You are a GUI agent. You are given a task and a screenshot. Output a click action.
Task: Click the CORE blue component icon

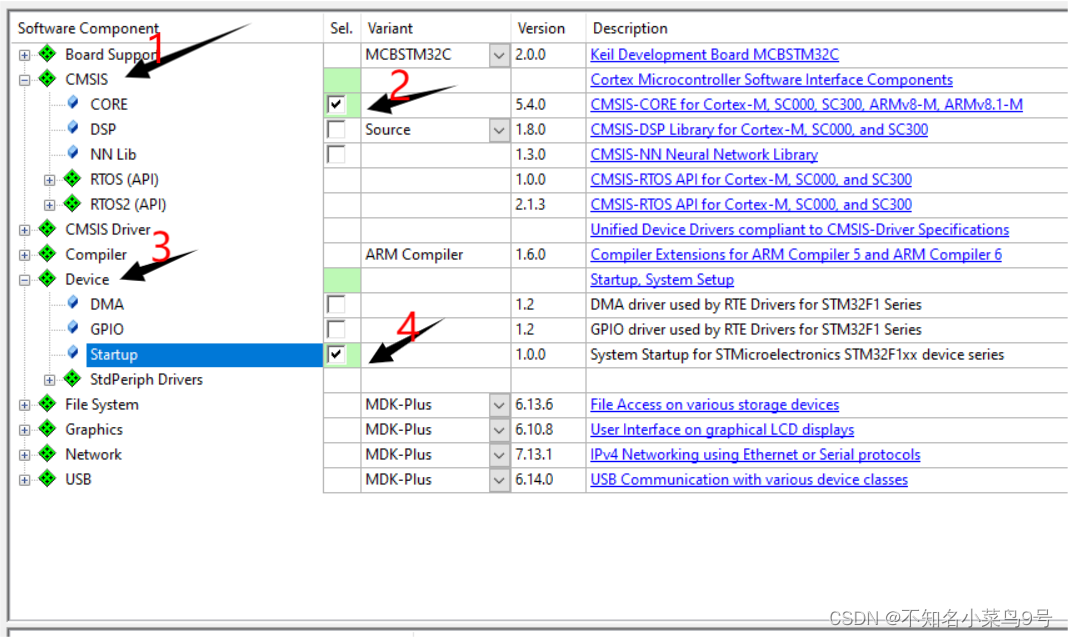click(73, 103)
